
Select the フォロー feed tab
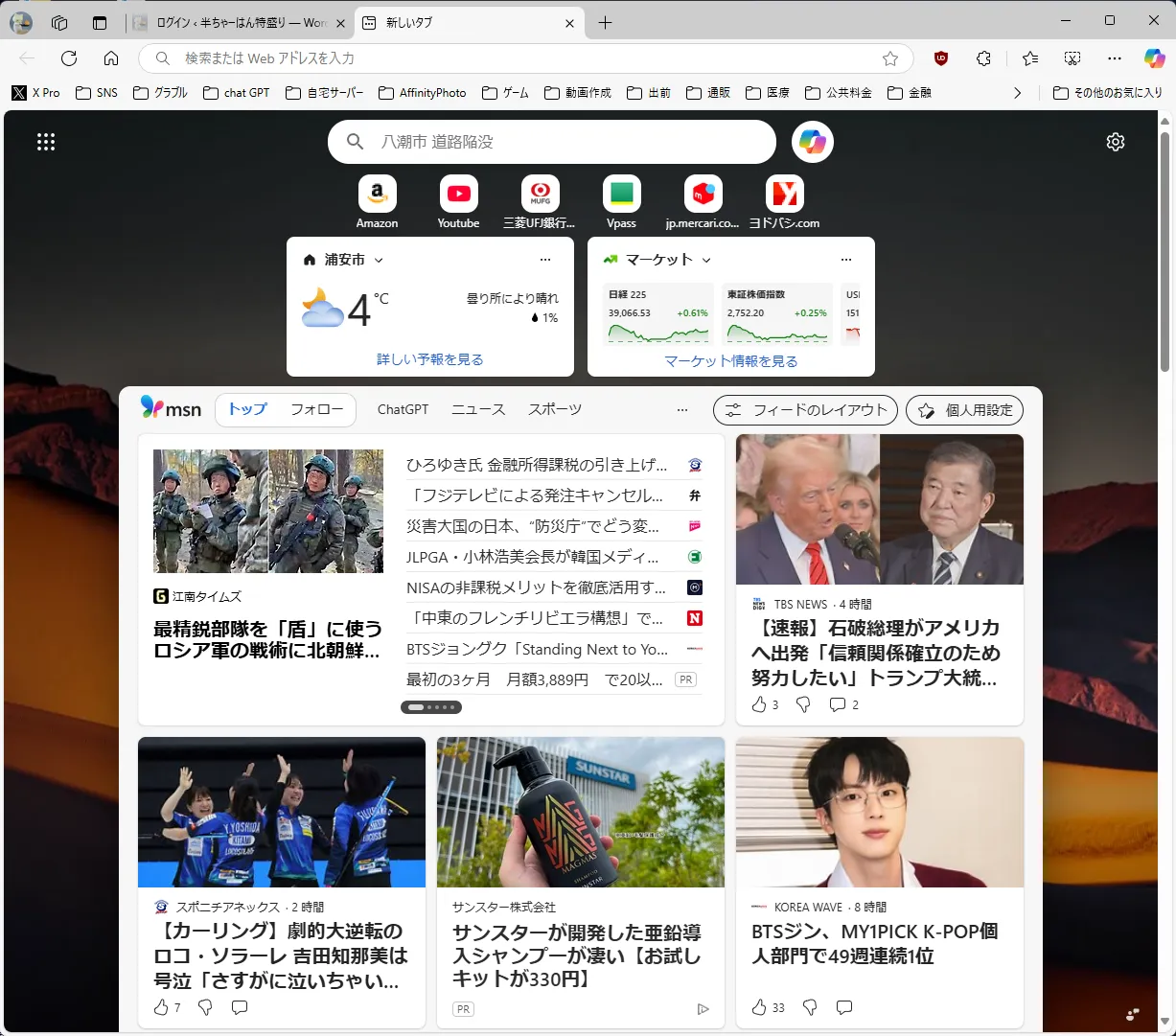[x=316, y=409]
